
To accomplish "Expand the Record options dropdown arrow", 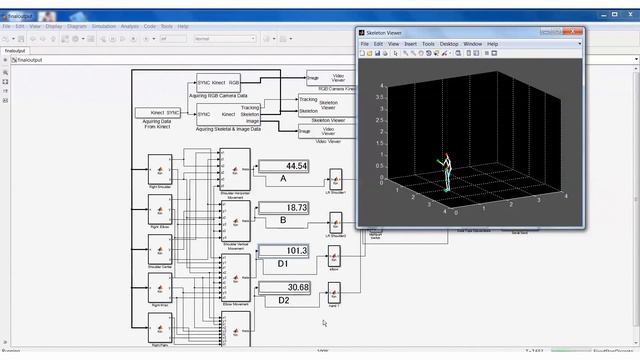I will point(154,39).
